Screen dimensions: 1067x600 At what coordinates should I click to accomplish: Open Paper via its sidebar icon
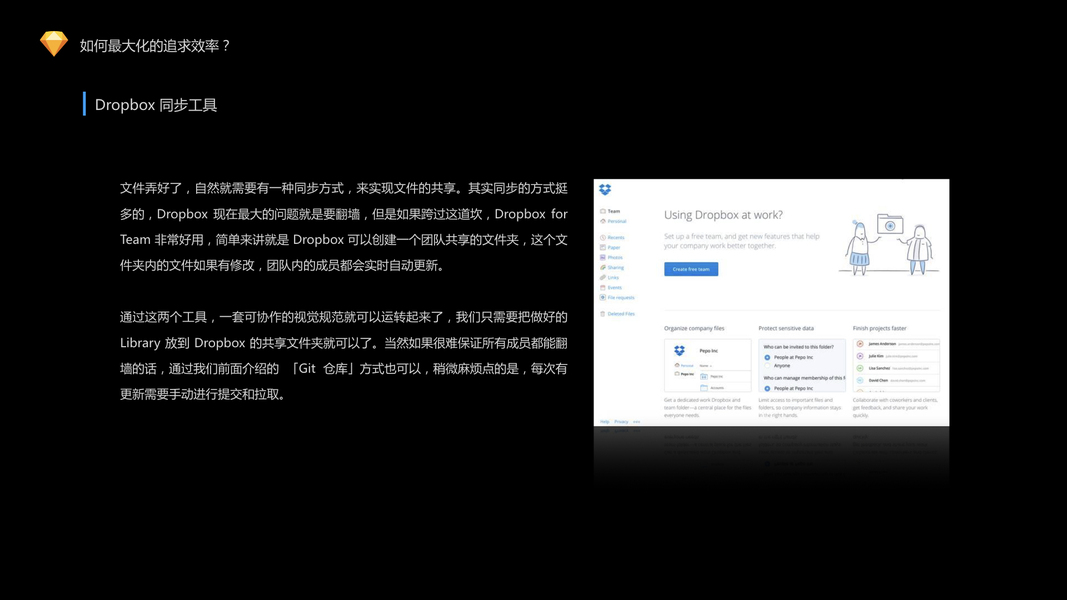pos(603,248)
